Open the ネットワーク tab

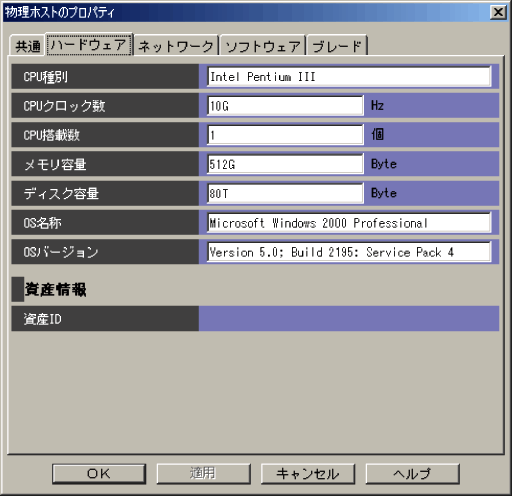pos(176,45)
